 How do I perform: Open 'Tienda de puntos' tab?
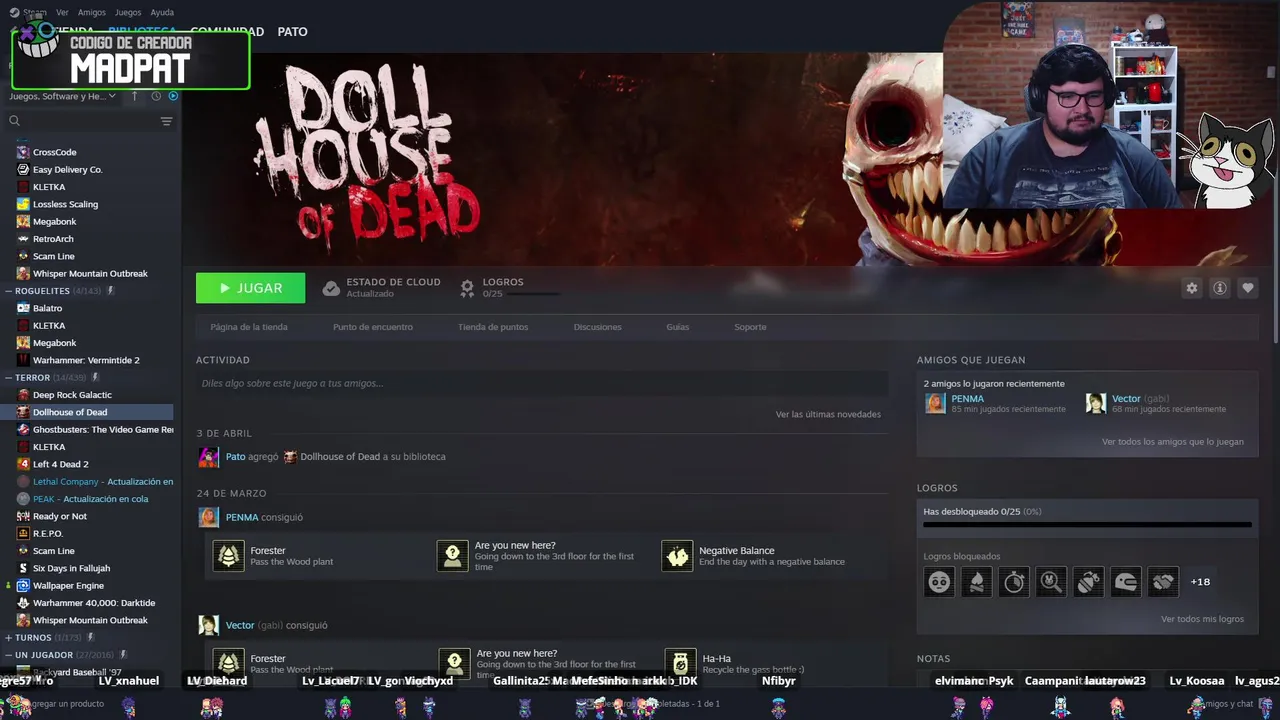tap(493, 327)
